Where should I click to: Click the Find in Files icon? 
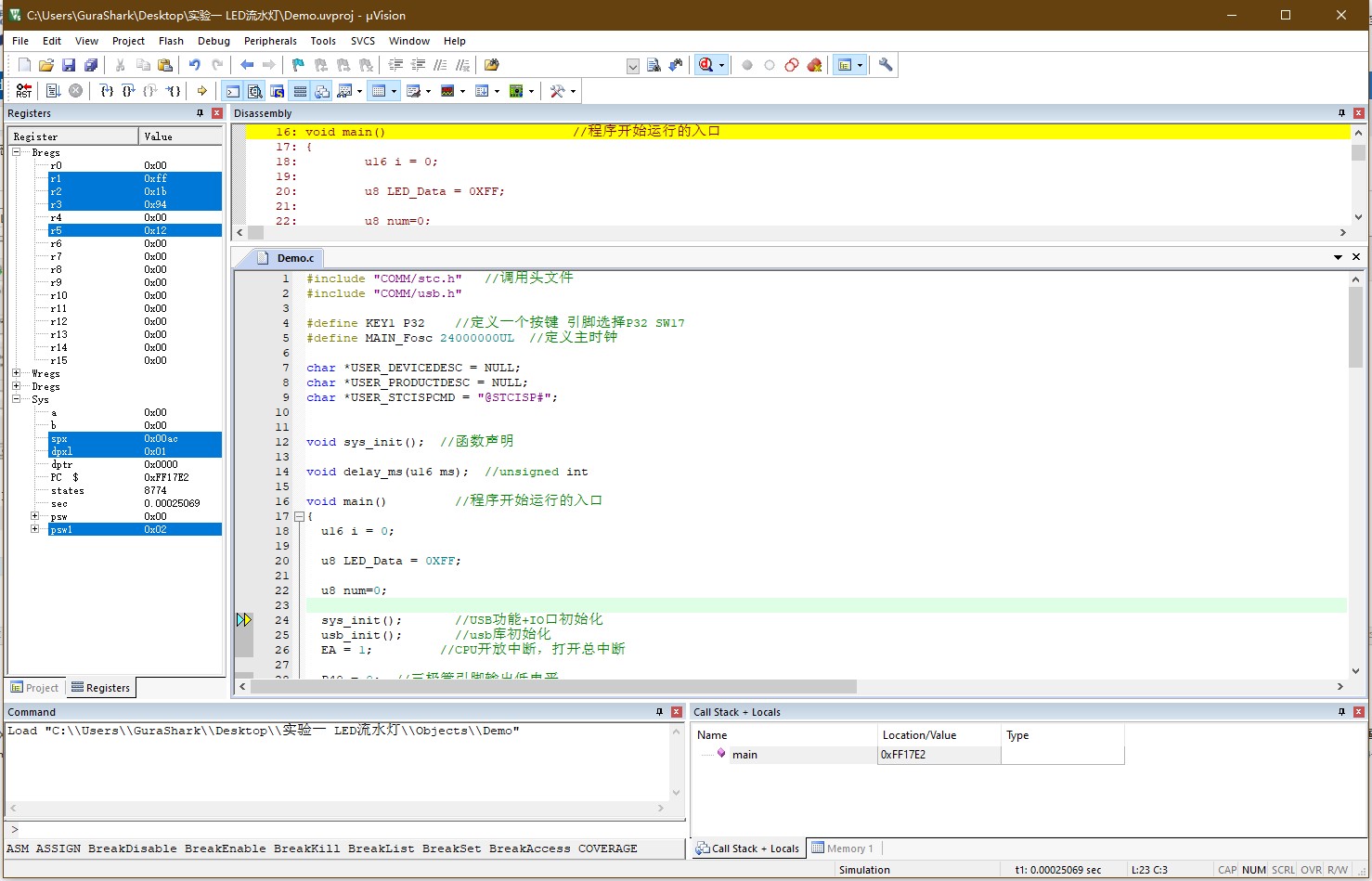point(654,65)
